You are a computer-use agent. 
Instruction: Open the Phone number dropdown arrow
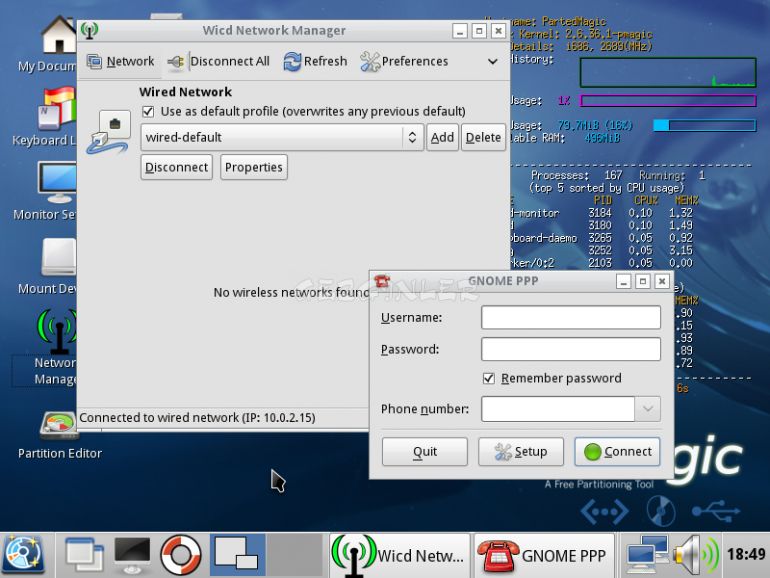pyautogui.click(x=647, y=409)
